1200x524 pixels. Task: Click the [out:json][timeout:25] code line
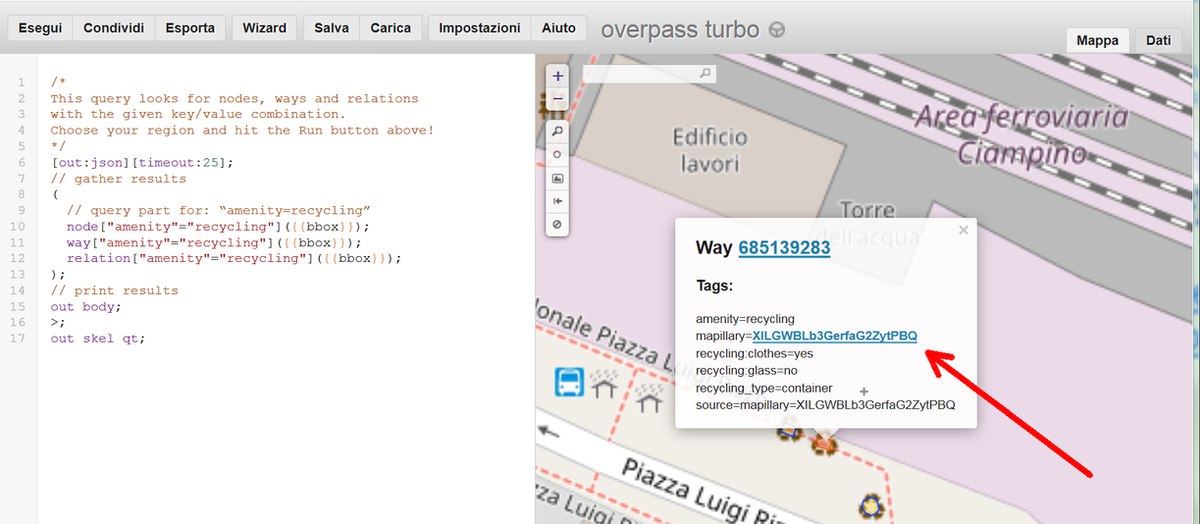(x=141, y=163)
